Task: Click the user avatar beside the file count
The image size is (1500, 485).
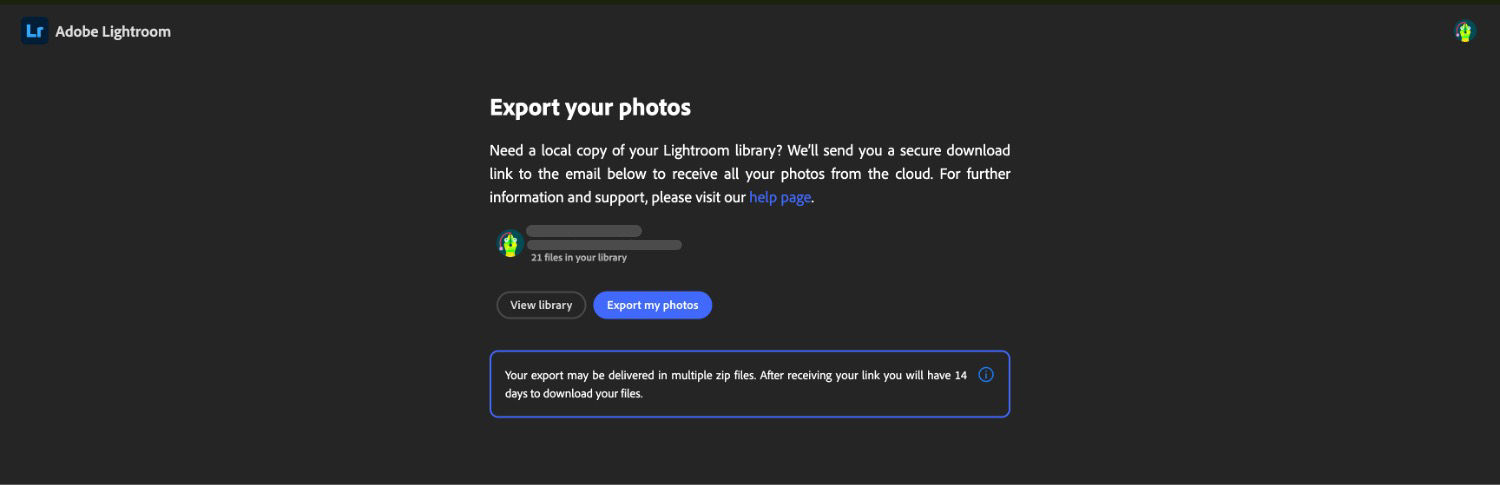Action: [x=511, y=243]
